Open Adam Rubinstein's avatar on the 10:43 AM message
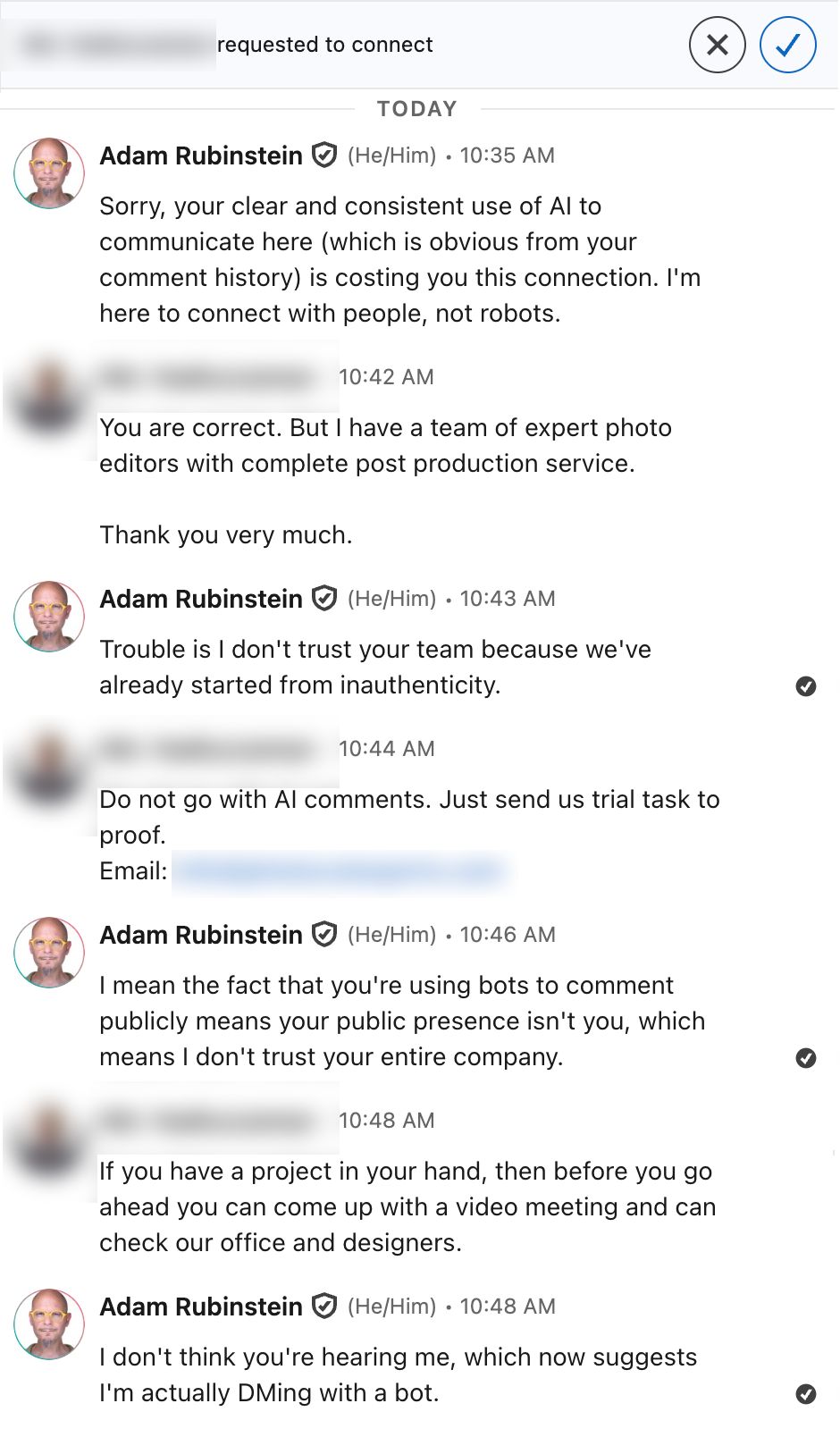The image size is (840, 1437). 49,617
